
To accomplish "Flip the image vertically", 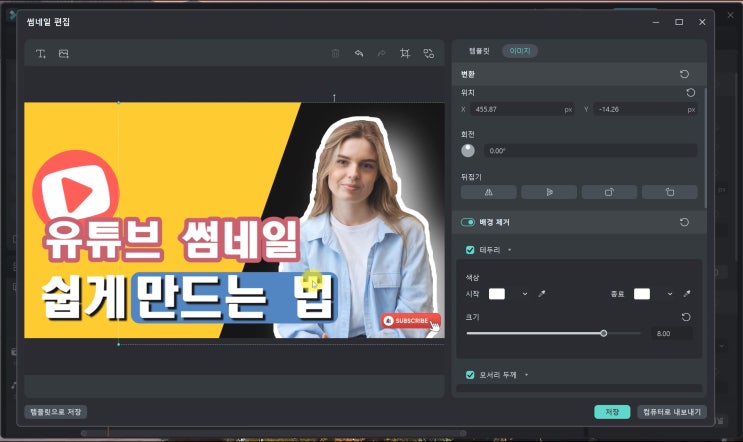I will (x=549, y=192).
